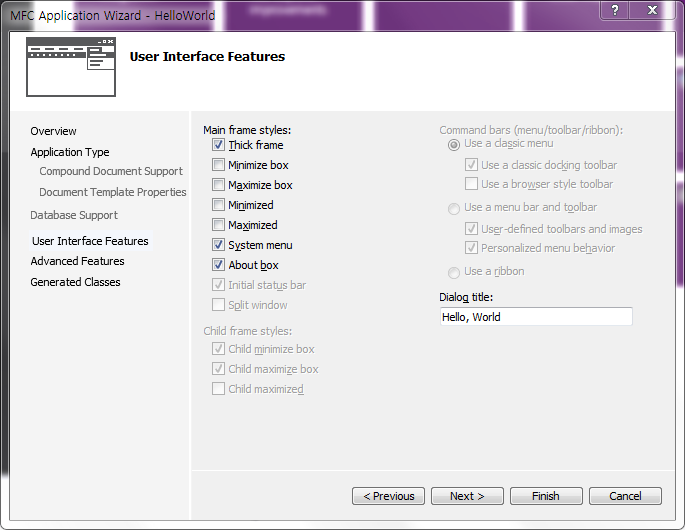The height and width of the screenshot is (530, 685).
Task: Click Personalized menu behavior checkbox
Action: click(x=471, y=248)
